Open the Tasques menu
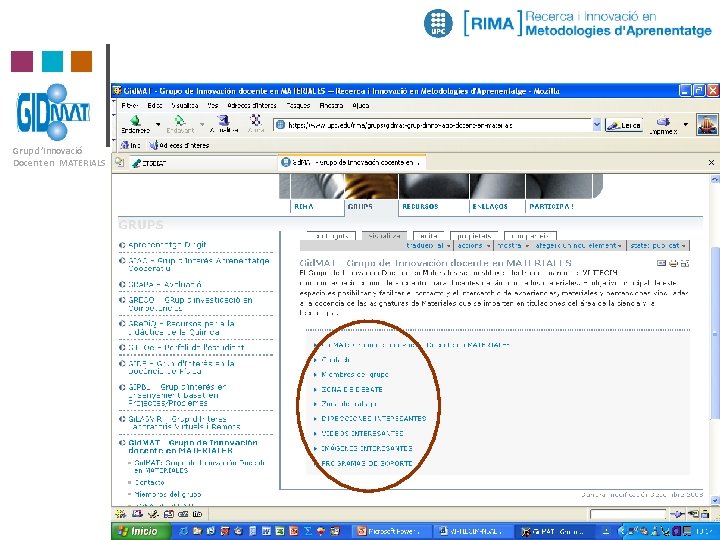This screenshot has width=720, height=540. coord(298,105)
